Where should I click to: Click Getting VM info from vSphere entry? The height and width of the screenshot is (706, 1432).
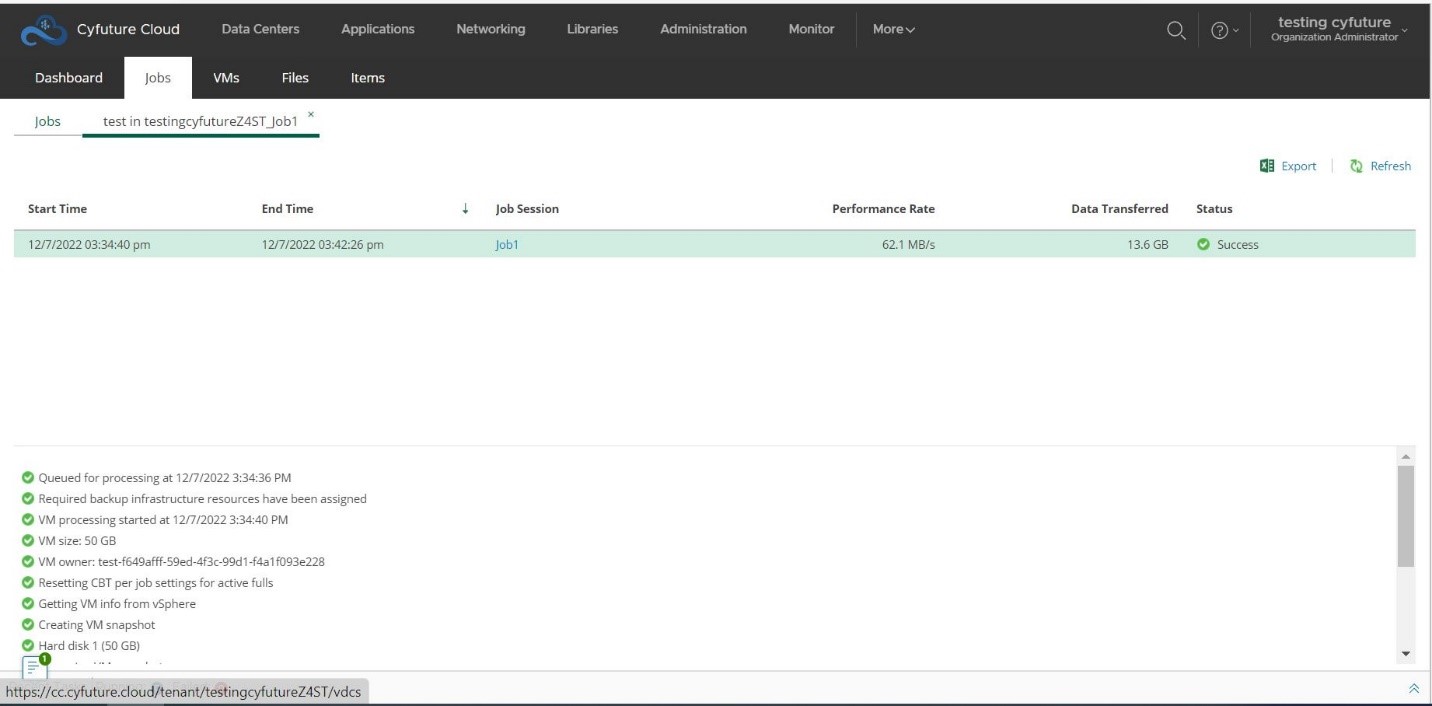[x=117, y=603]
